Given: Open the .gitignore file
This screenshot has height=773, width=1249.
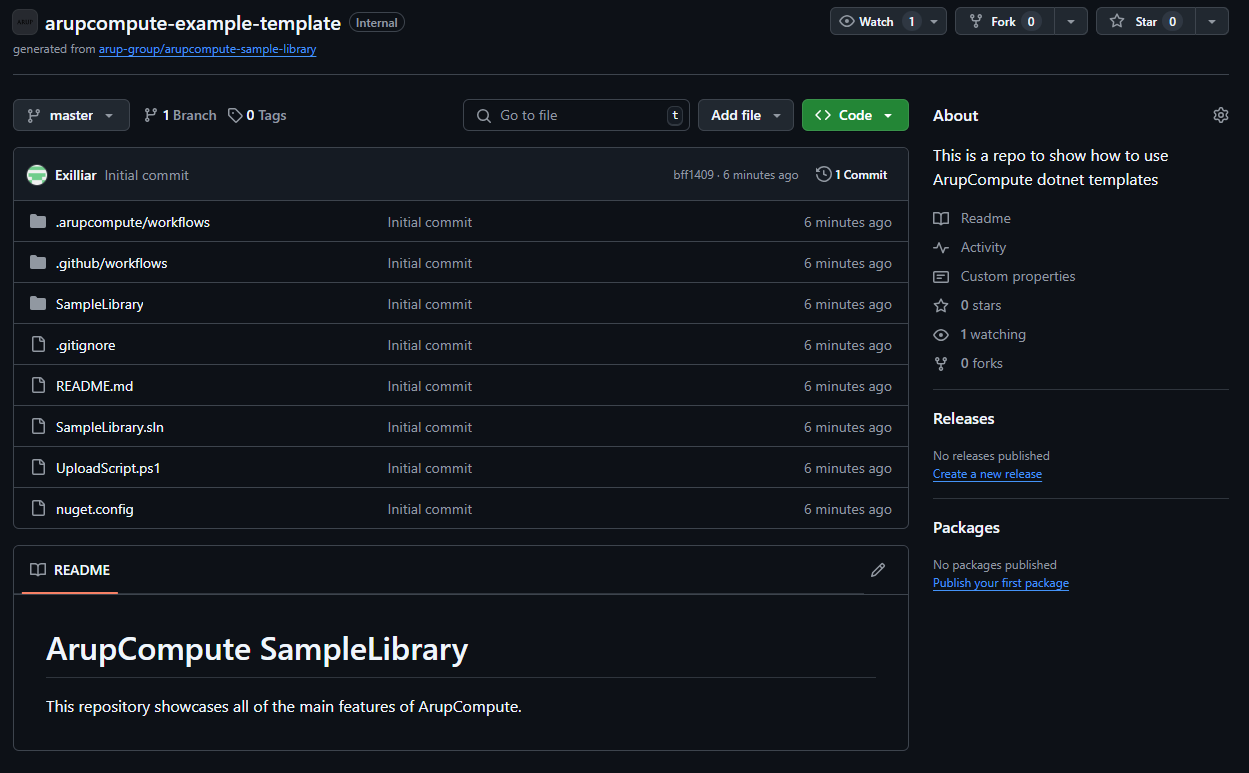Looking at the screenshot, I should pyautogui.click(x=86, y=345).
